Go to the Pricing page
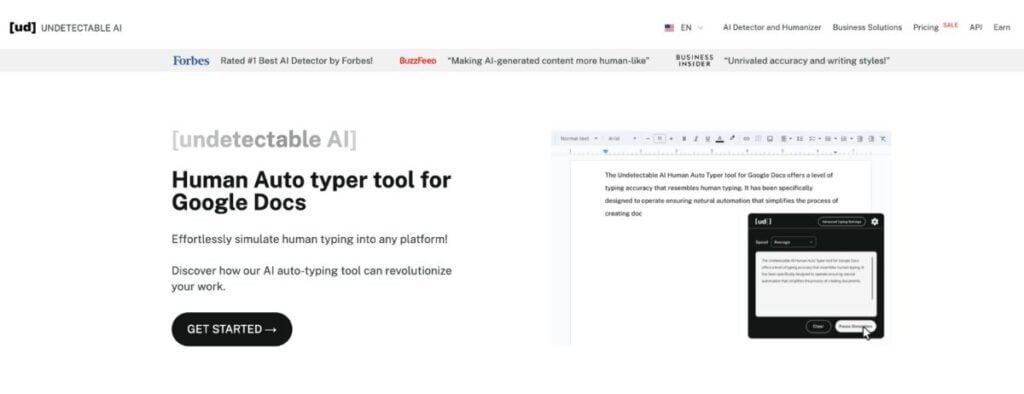1024x394 pixels. (x=925, y=27)
